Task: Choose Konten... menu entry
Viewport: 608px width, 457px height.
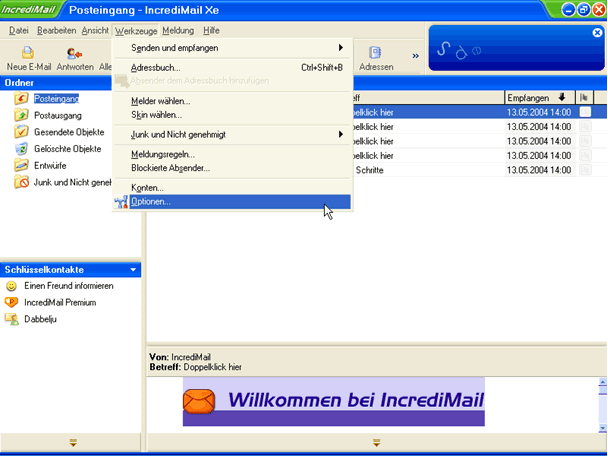Action: pos(232,188)
